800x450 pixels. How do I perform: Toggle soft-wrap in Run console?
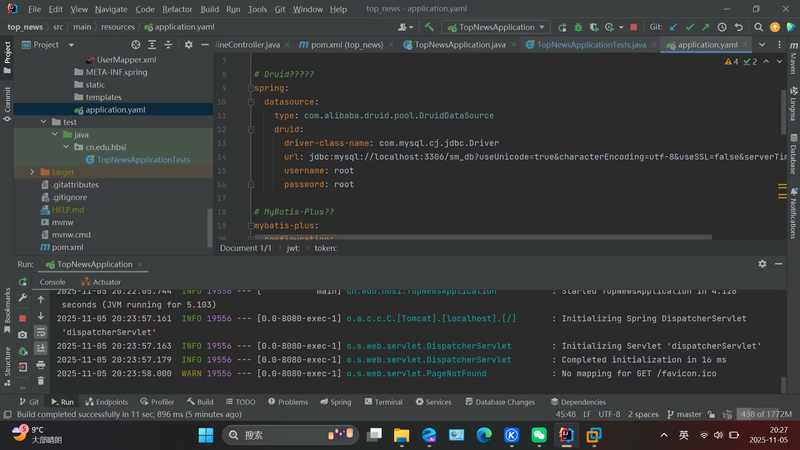click(41, 332)
